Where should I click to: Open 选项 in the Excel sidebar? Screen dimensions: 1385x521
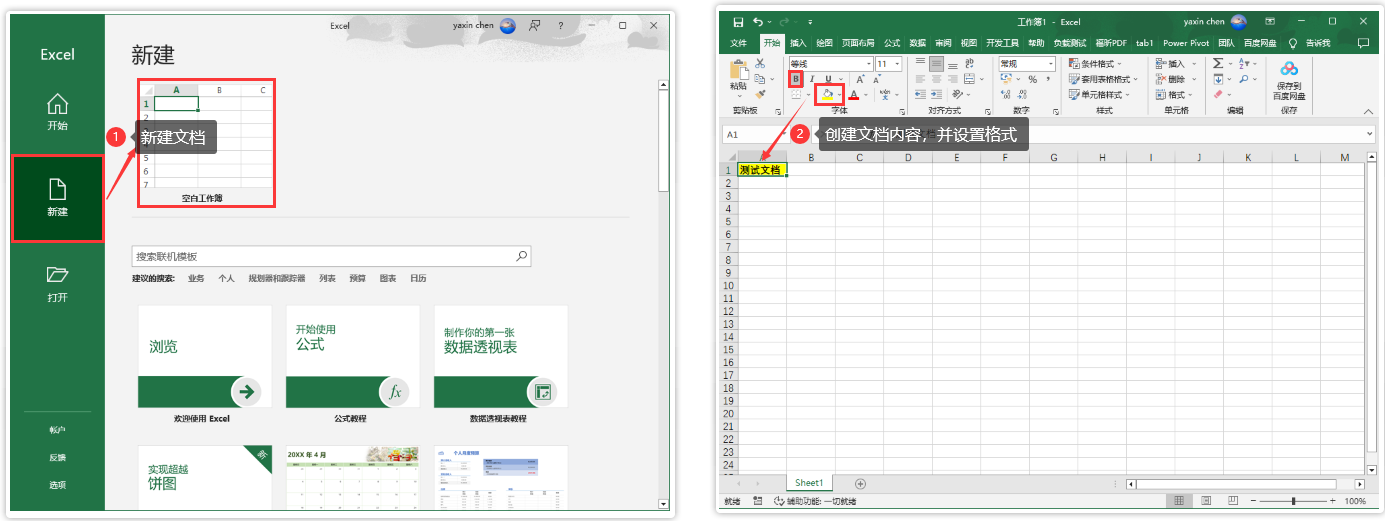pyautogui.click(x=57, y=485)
